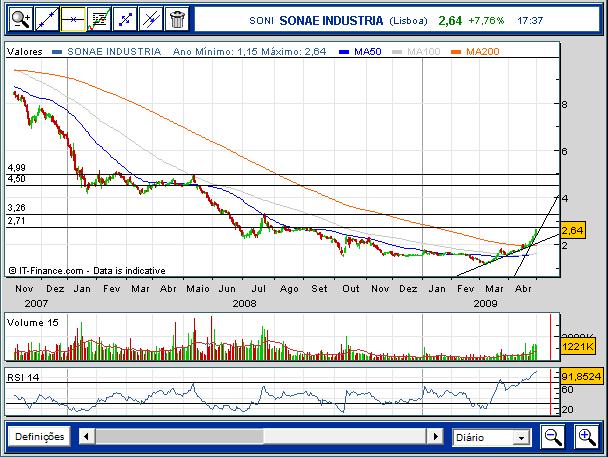Screen dimensions: 608x457
Task: Click the zoom out magnifier at bottom
Action: coord(553,437)
